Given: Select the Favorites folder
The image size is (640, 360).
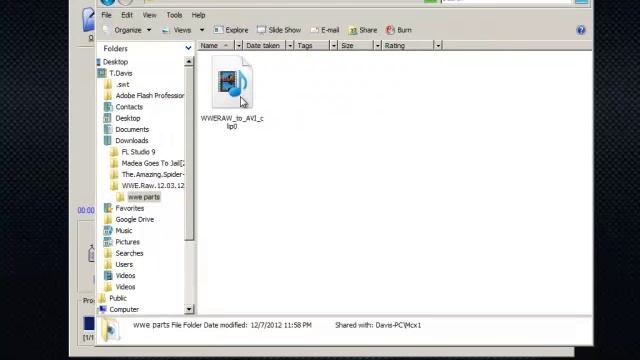Looking at the screenshot, I should tap(129, 208).
